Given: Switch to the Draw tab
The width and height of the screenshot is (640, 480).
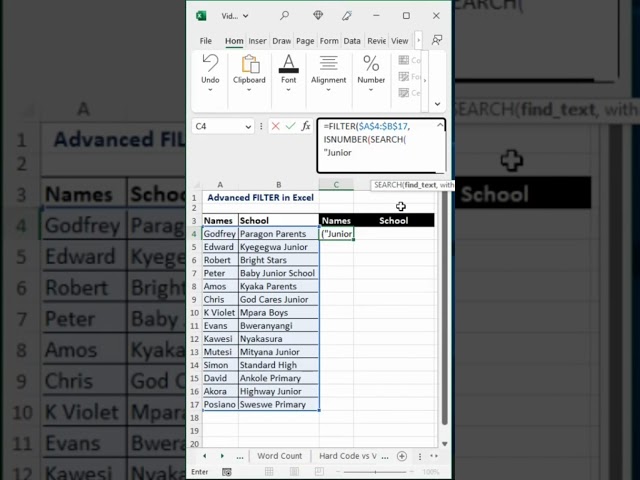Looking at the screenshot, I should click(282, 41).
